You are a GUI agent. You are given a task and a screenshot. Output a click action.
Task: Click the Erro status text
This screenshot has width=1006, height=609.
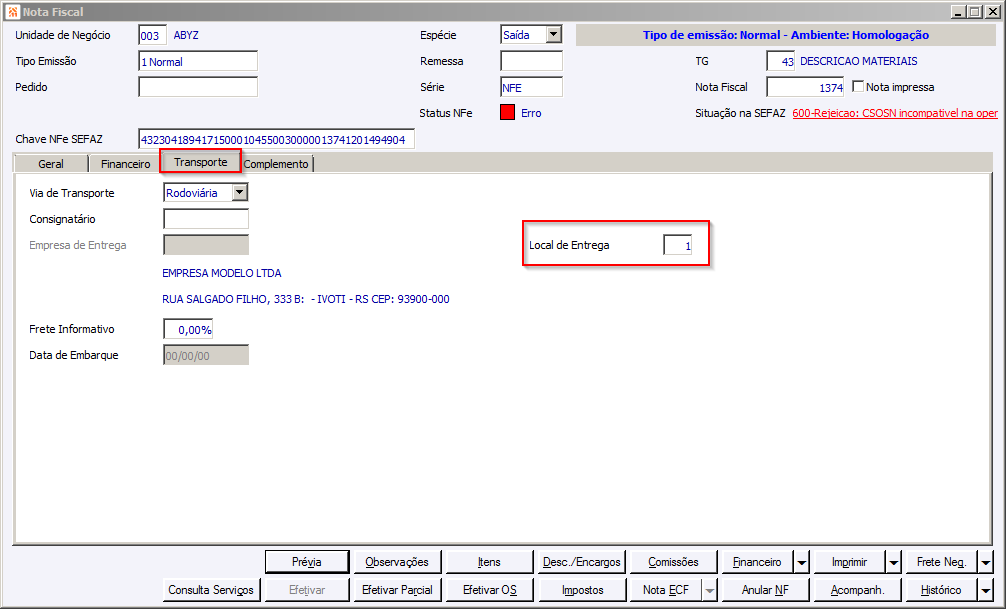click(x=531, y=113)
